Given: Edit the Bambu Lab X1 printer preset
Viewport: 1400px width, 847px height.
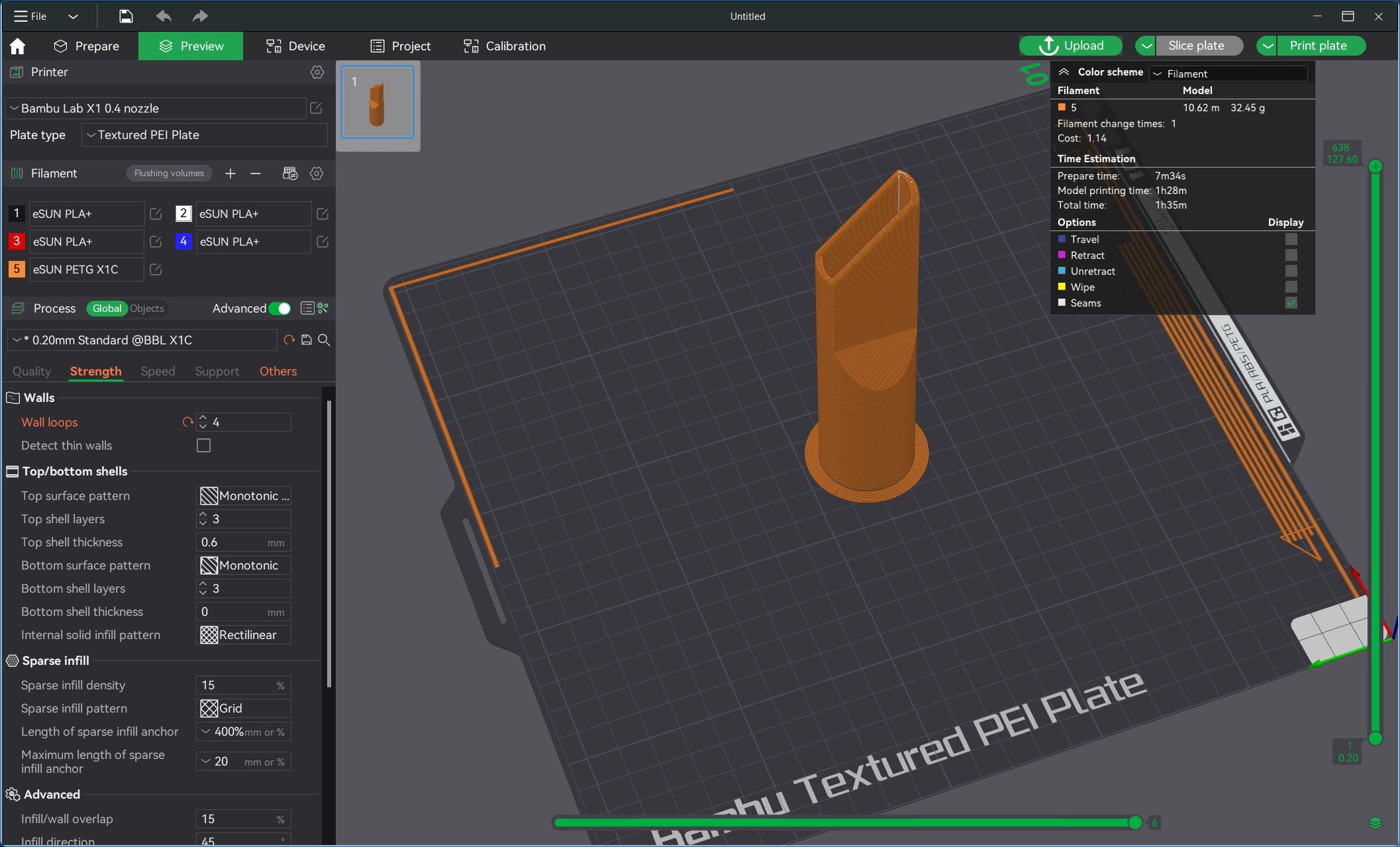Looking at the screenshot, I should pos(316,108).
